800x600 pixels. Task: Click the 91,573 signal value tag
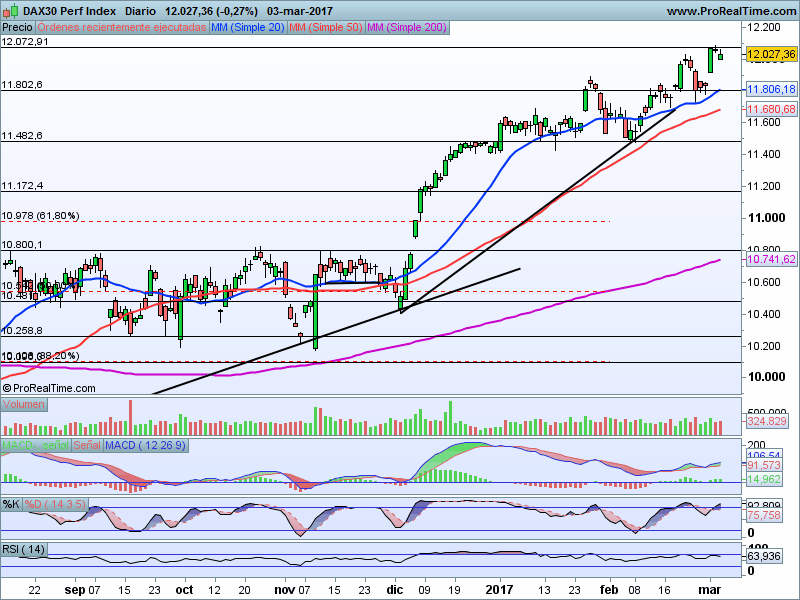(x=764, y=465)
